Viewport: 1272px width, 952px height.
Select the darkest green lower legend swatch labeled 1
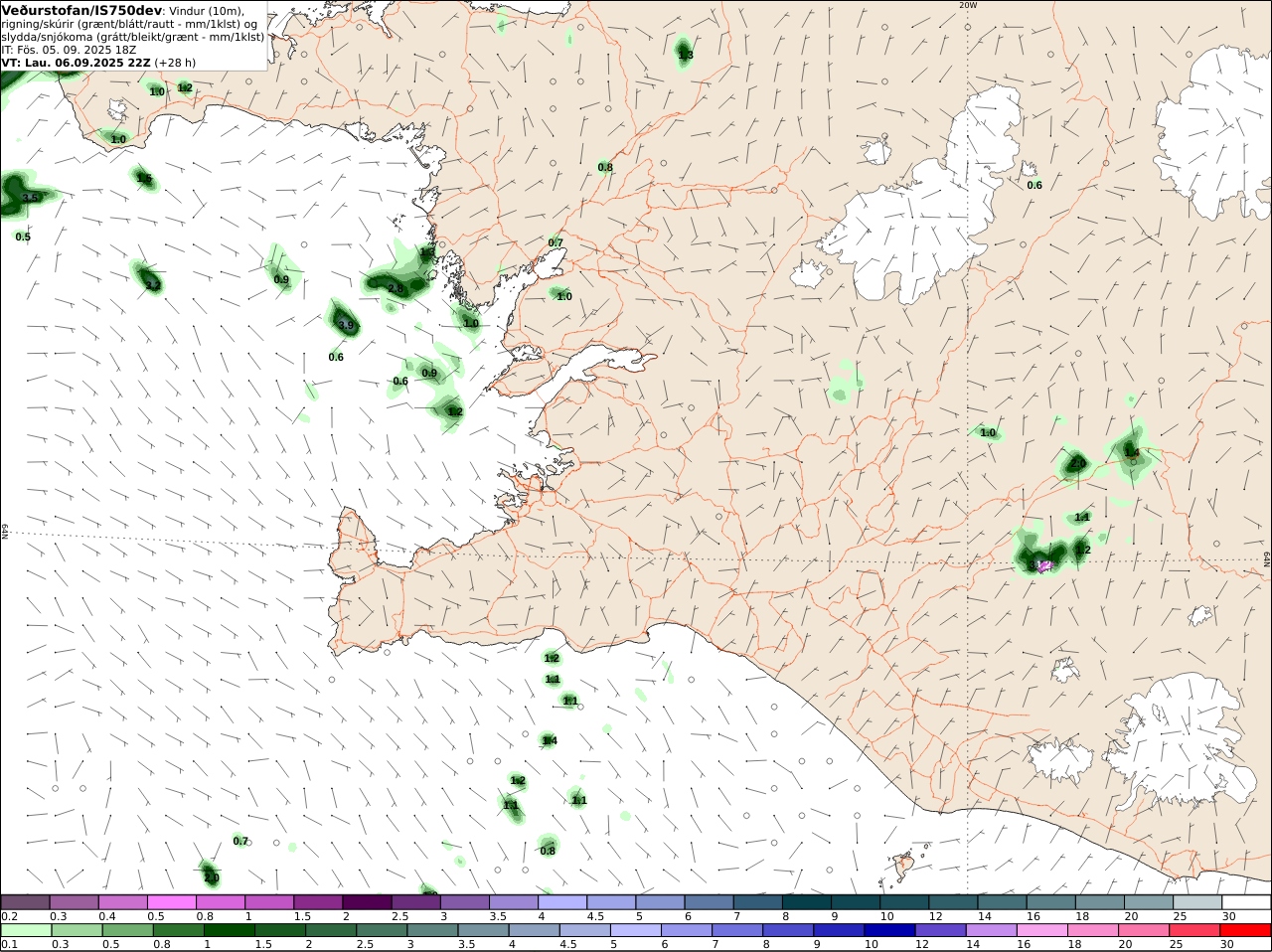click(229, 930)
